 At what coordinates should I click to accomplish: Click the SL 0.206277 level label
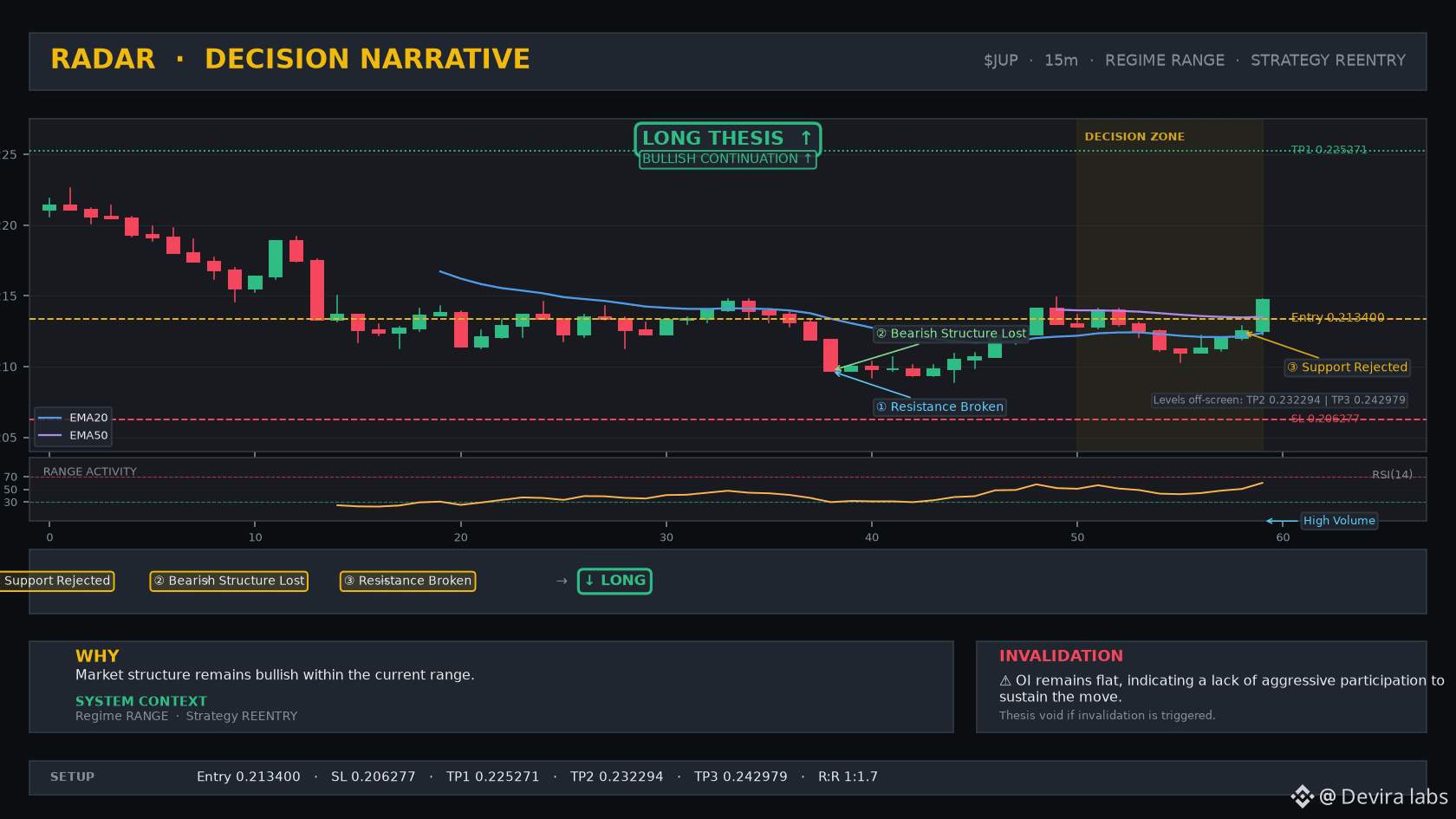coord(1324,419)
